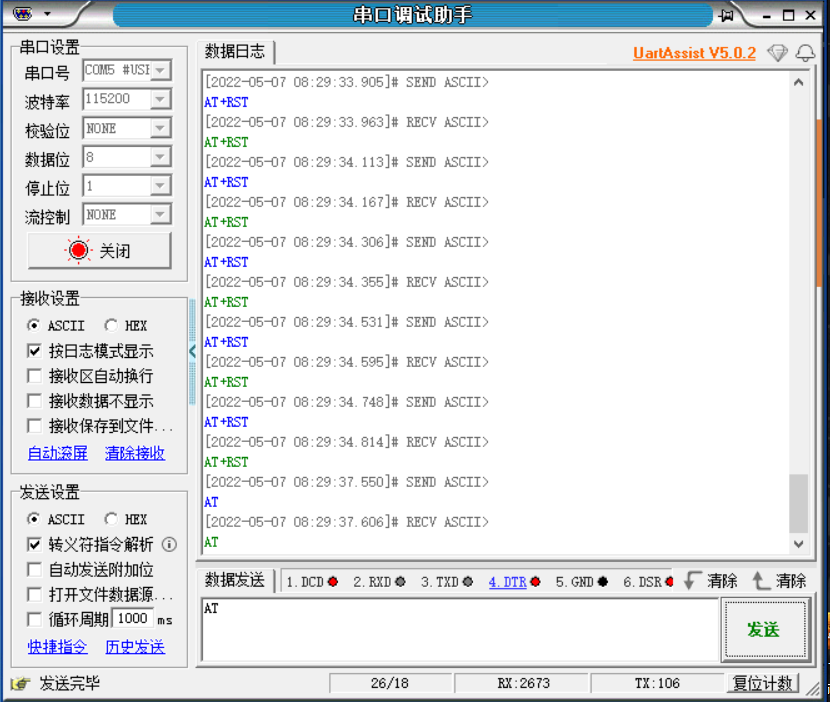Collapse the left panel with the chevron handle
Image resolution: width=830 pixels, height=702 pixels.
tap(192, 350)
